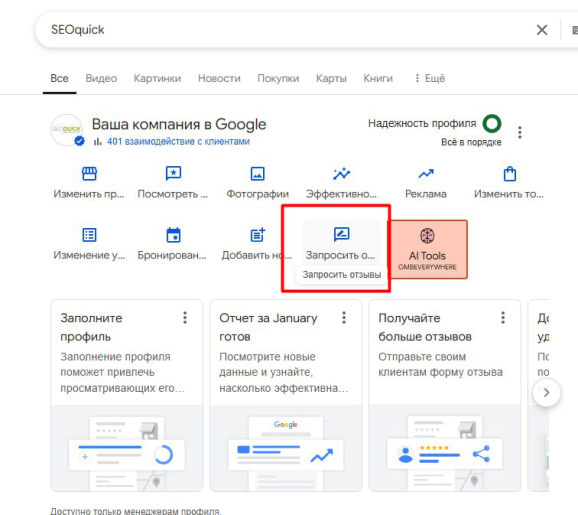The image size is (578, 515).
Task: Click the interactions bar chart icon
Action: point(97,142)
